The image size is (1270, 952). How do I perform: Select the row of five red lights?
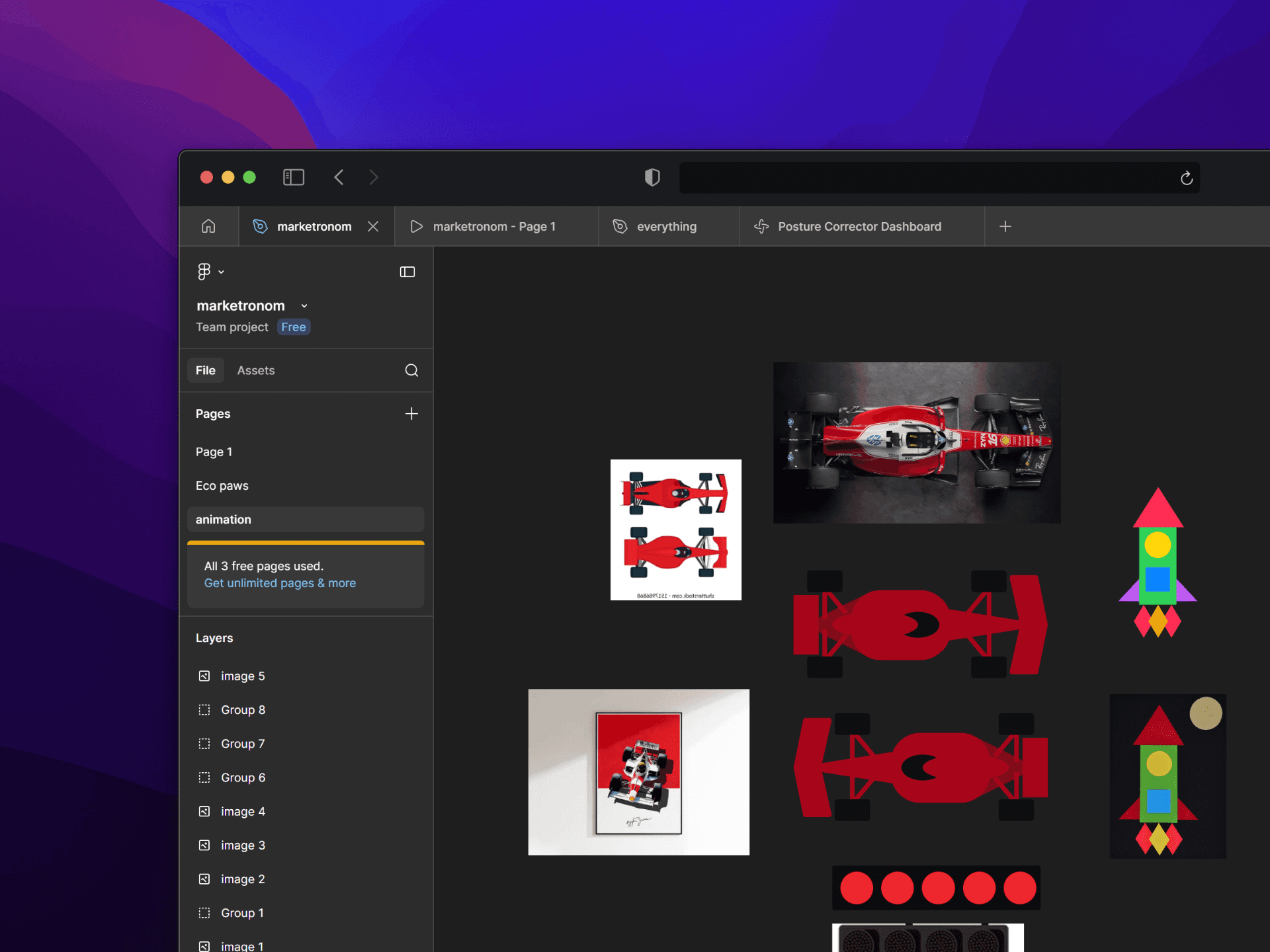coord(937,887)
